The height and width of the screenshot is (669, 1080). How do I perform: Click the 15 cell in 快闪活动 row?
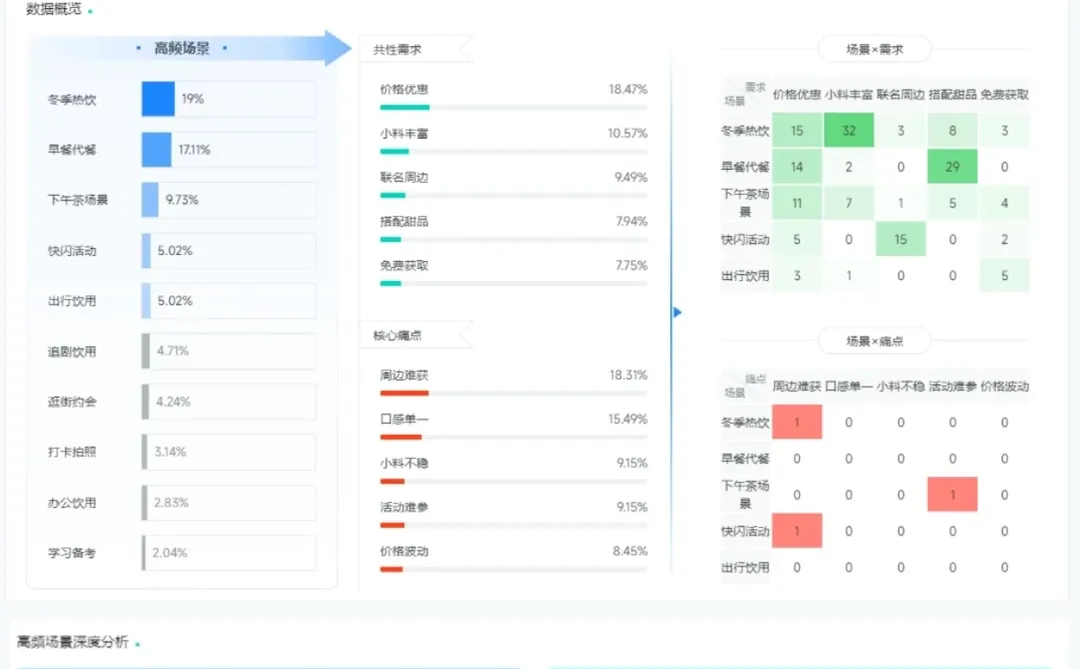(x=900, y=240)
